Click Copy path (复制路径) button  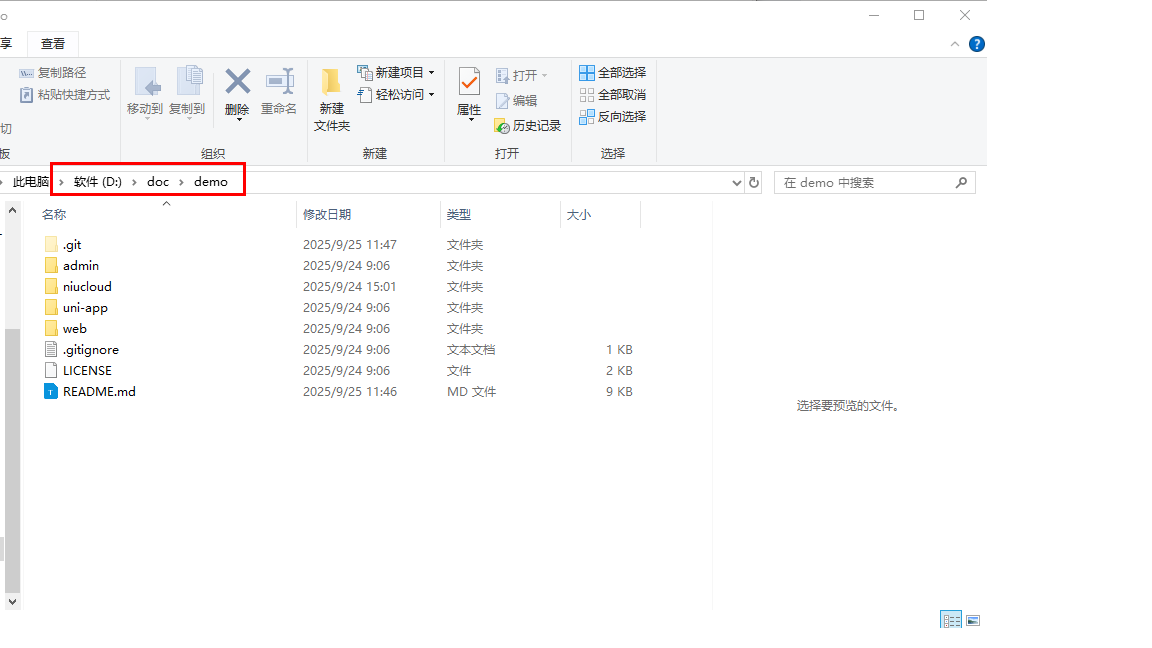tap(53, 73)
